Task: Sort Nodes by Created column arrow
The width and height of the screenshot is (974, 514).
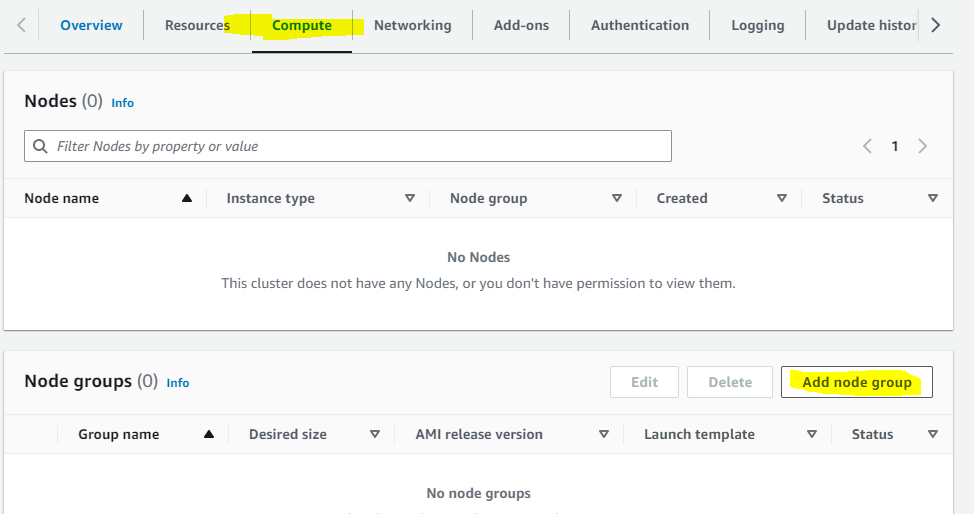Action: click(x=782, y=198)
